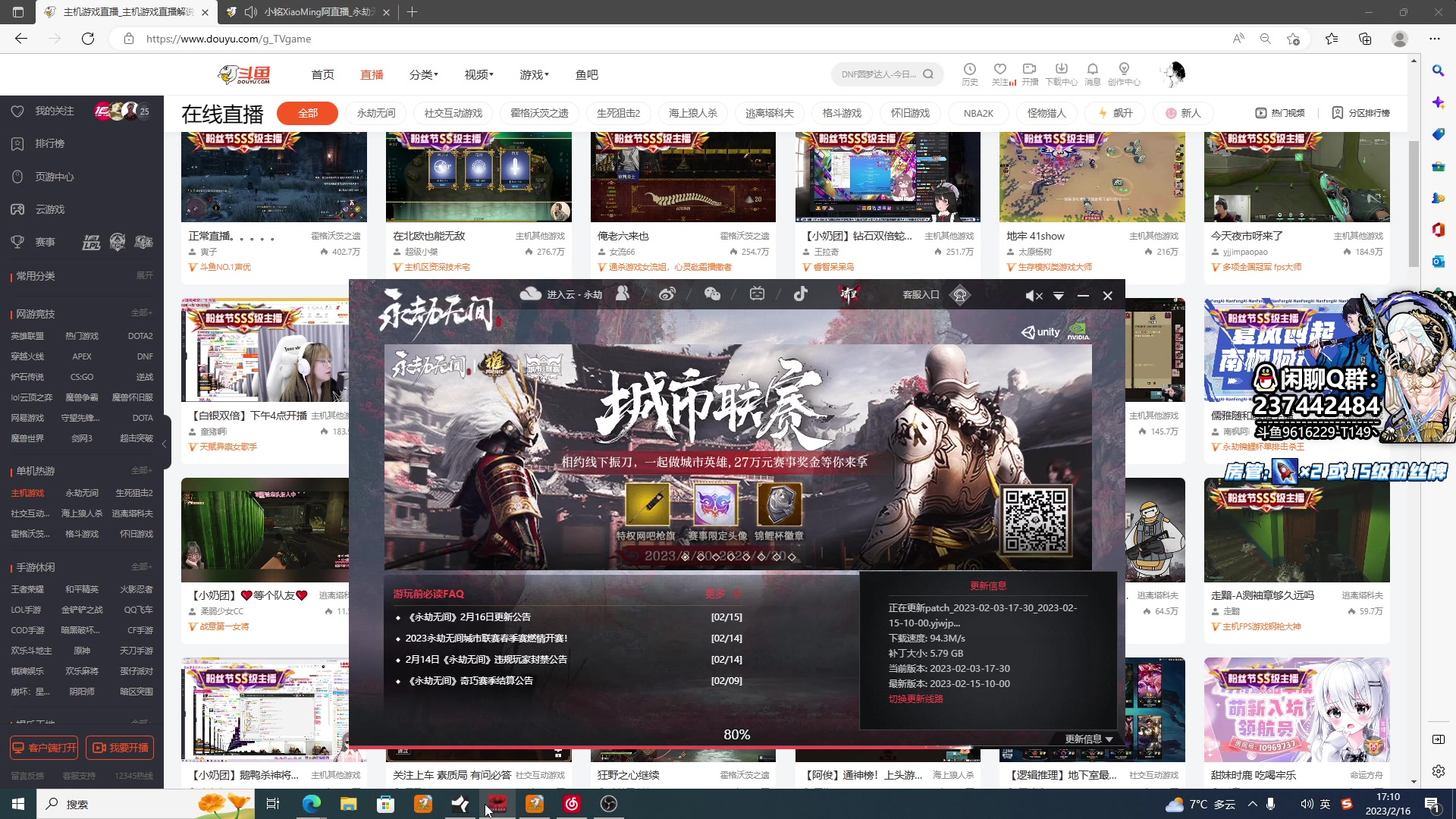This screenshot has width=1456, height=819.
Task: Open 热门视频 link
Action: [x=1280, y=113]
